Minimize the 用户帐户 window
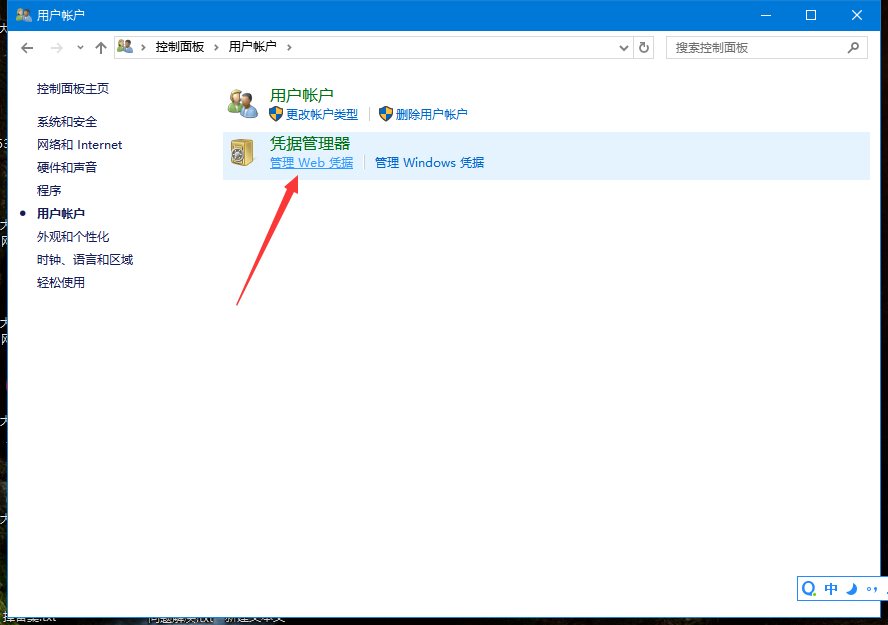The image size is (888, 625). [766, 15]
